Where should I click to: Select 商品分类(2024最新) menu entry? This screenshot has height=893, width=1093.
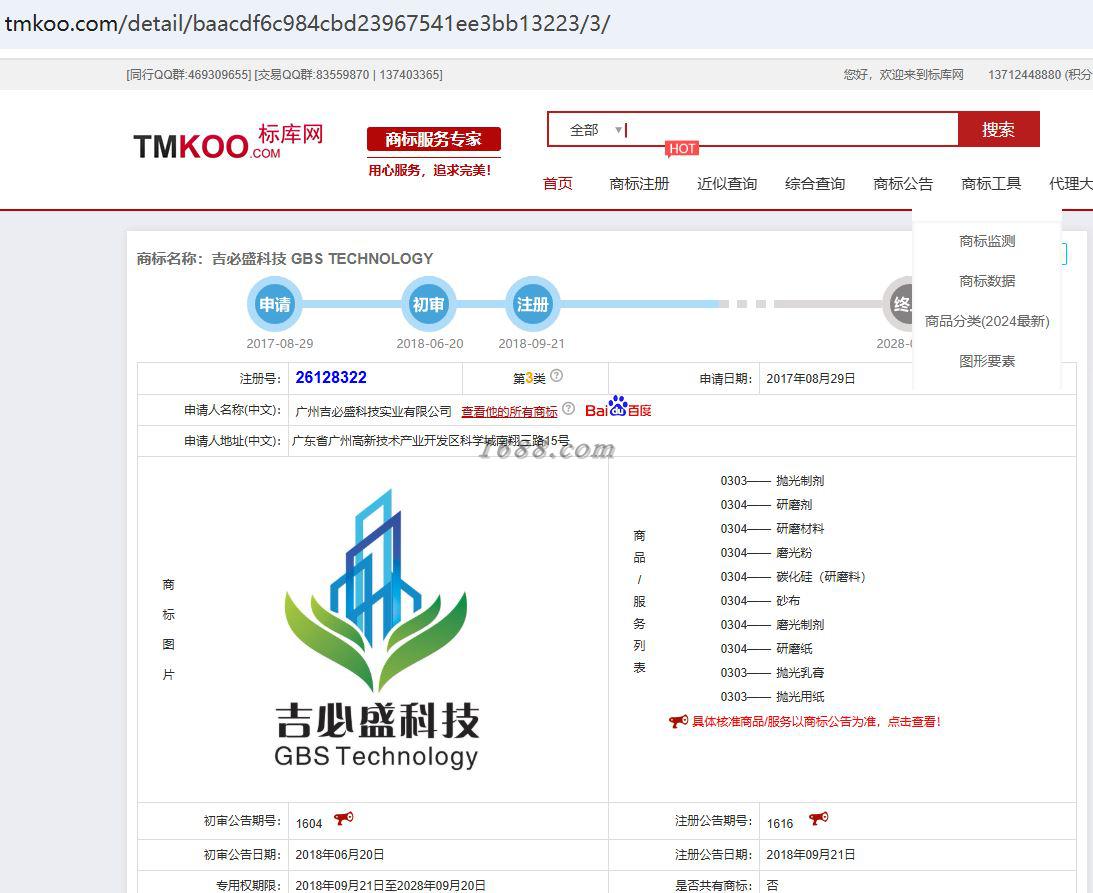987,321
